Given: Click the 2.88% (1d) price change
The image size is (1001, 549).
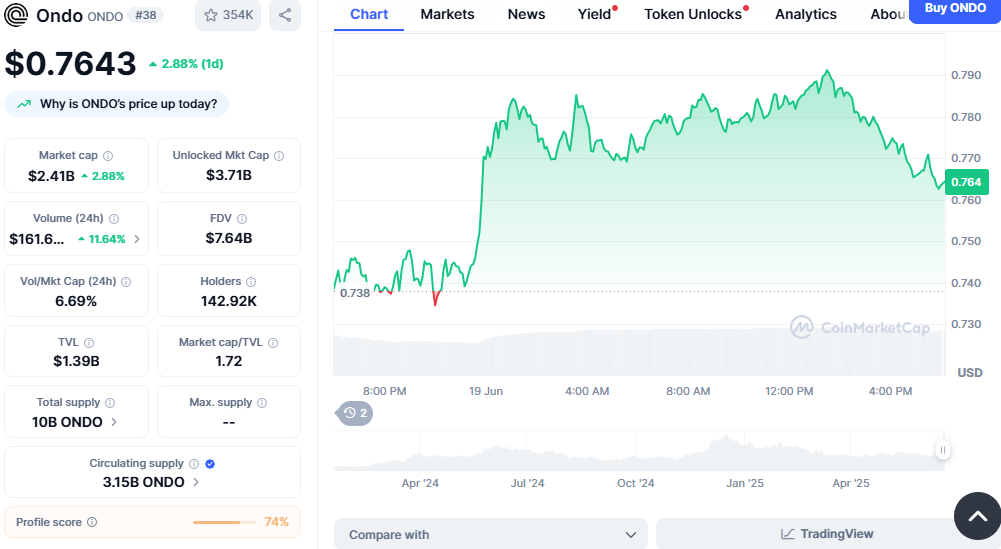Looking at the screenshot, I should click(x=186, y=64).
